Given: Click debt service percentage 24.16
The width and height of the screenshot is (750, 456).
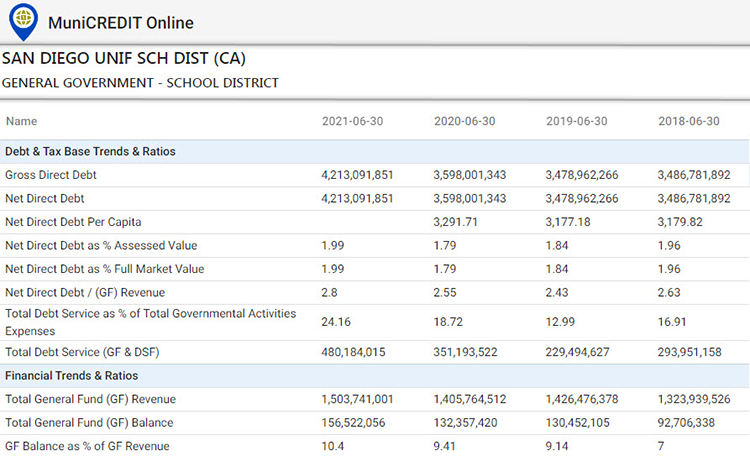Looking at the screenshot, I should pyautogui.click(x=336, y=322).
